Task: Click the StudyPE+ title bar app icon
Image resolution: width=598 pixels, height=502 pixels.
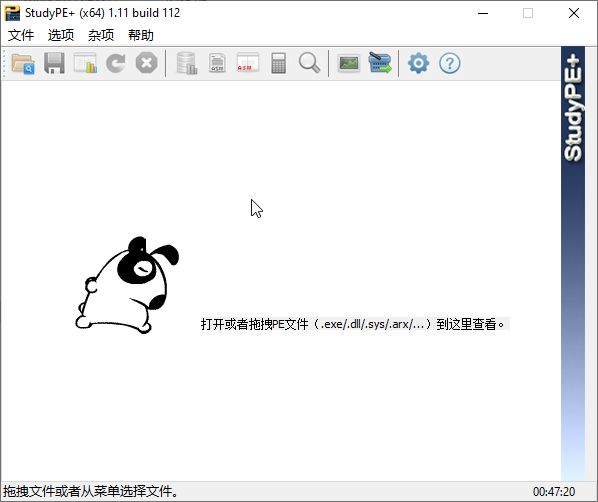Action: [12, 13]
